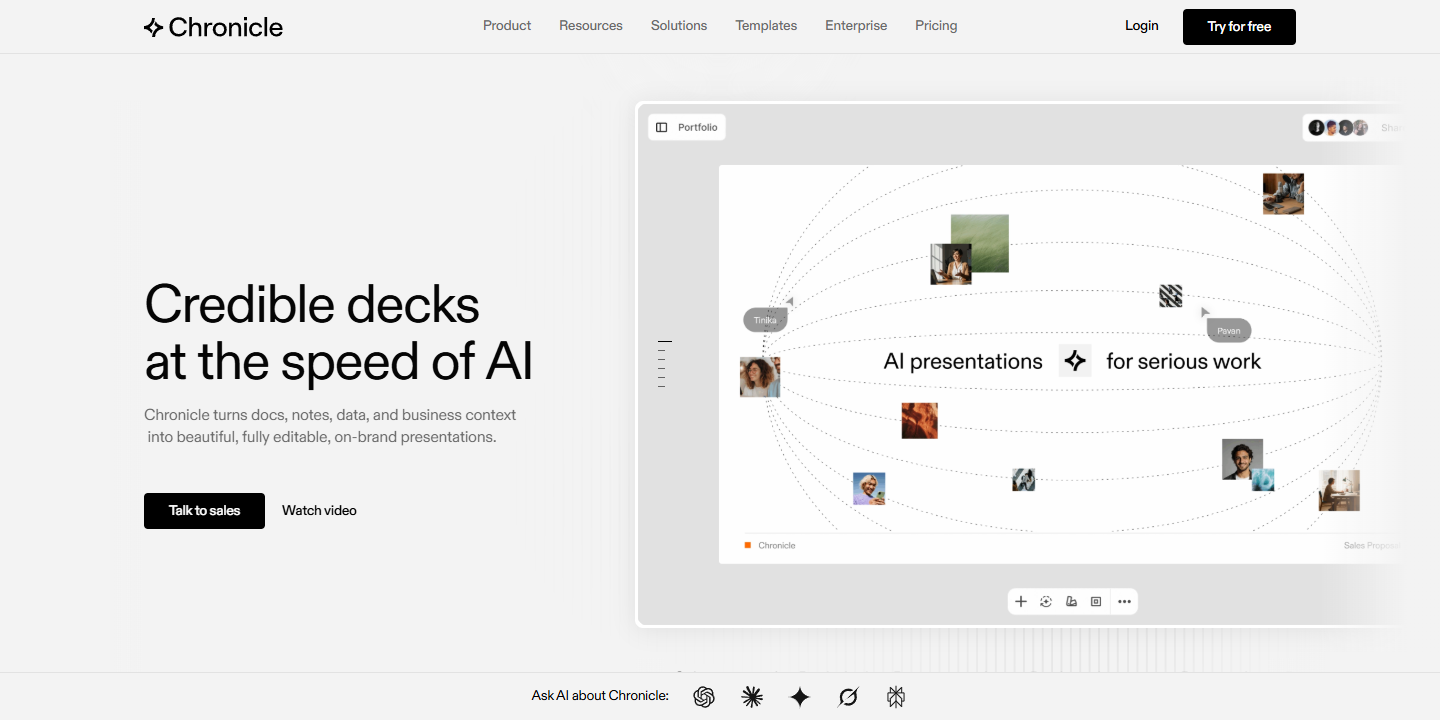1440x720 pixels.
Task: Click the "Ask AI about Chronicle:" label
Action: [x=600, y=696]
